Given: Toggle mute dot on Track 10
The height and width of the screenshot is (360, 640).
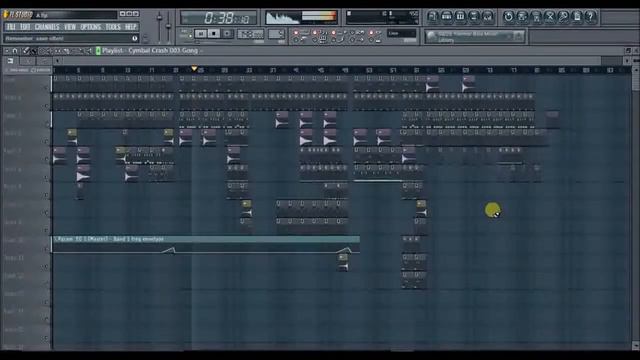Looking at the screenshot, I should click(x=46, y=249).
